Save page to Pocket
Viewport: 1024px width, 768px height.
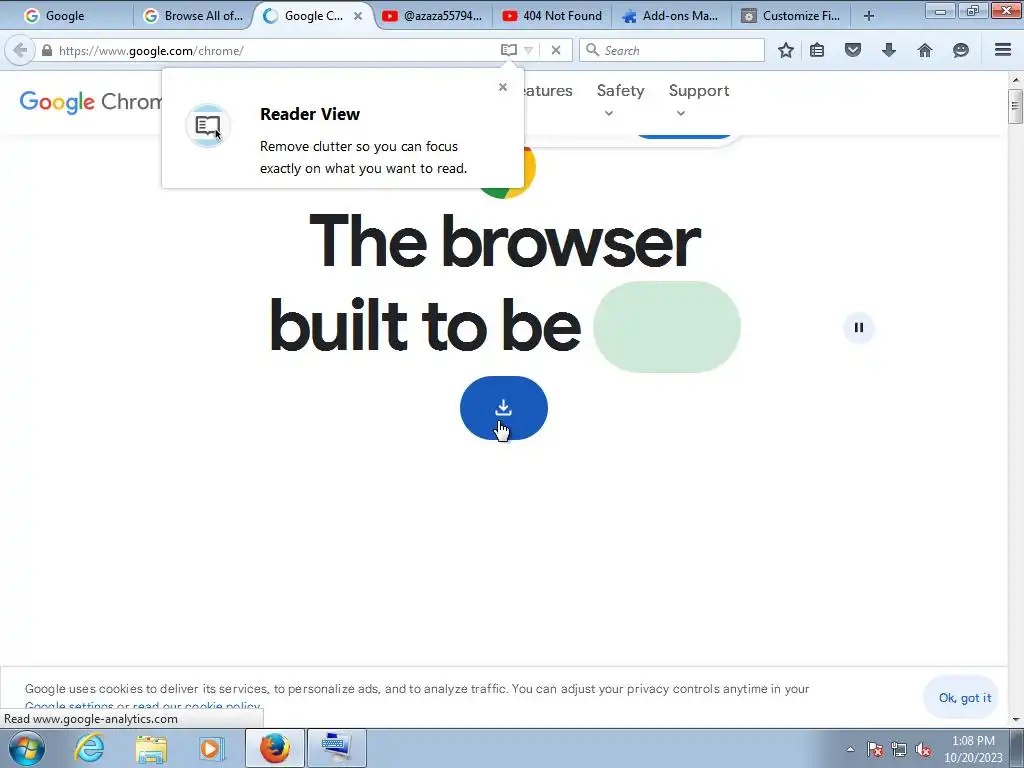tap(853, 50)
